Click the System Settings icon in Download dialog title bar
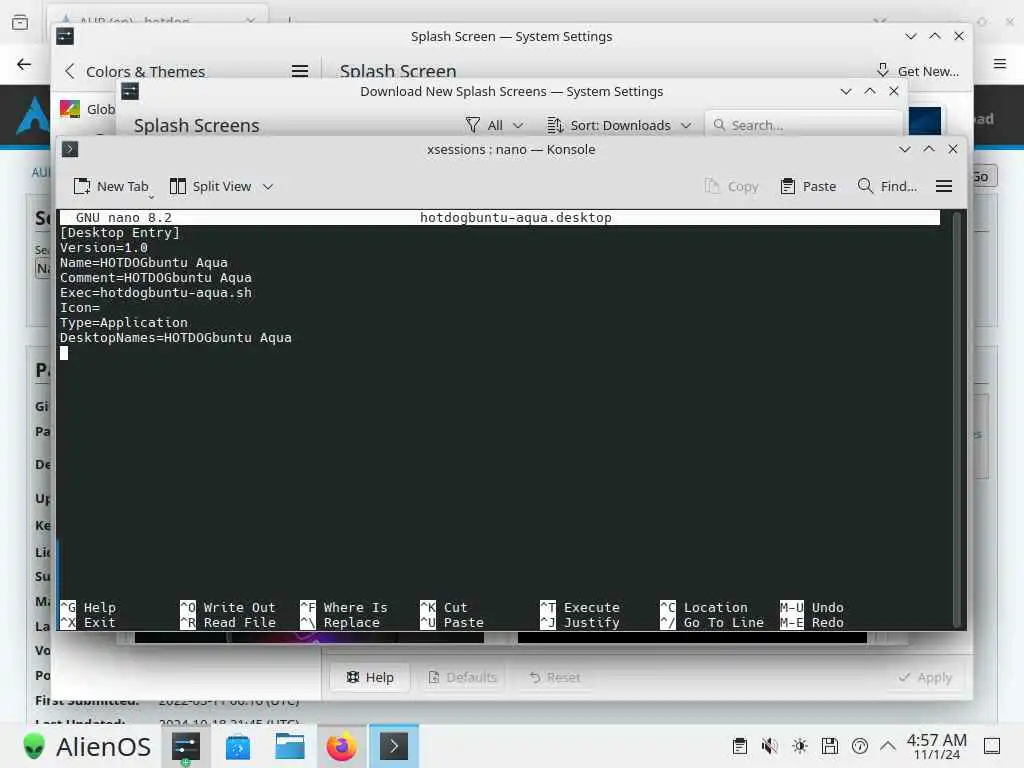This screenshot has height=768, width=1024. [x=130, y=91]
